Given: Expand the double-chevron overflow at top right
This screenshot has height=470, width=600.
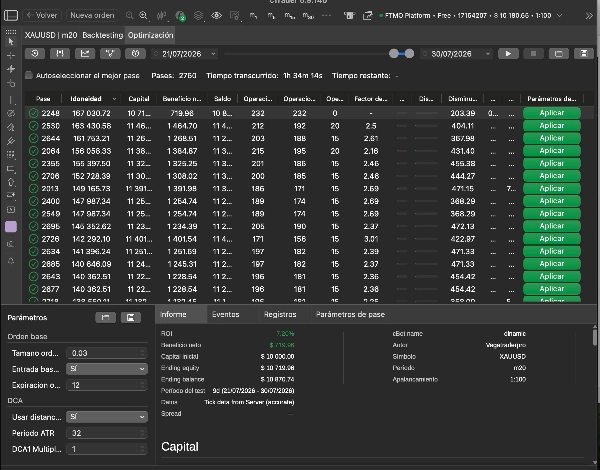Looking at the screenshot, I should pos(589,16).
